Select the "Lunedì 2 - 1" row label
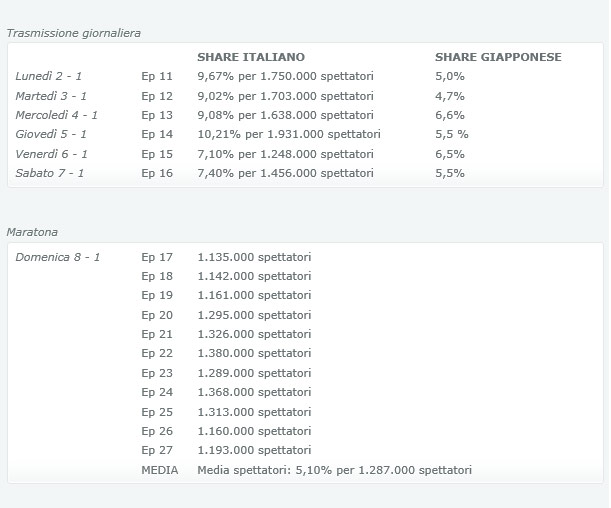The image size is (611, 508). point(51,76)
